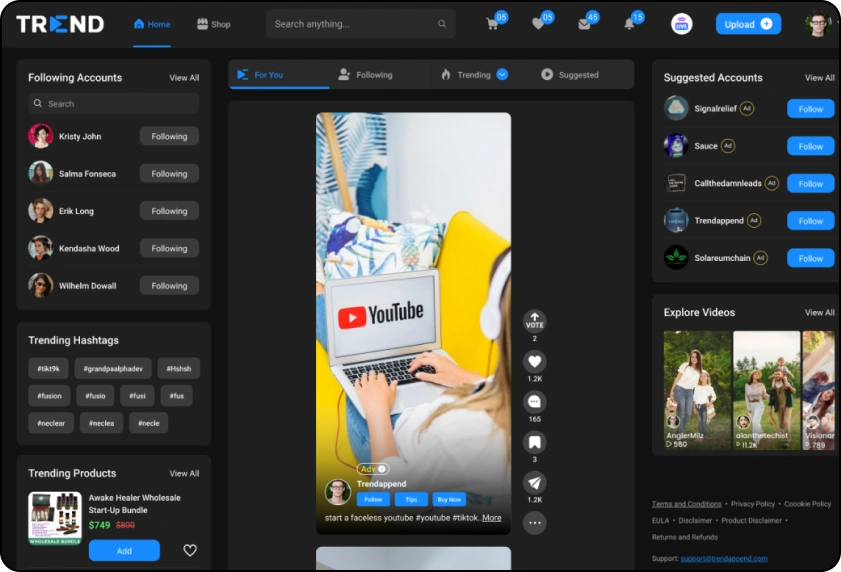Share the video with paper plane icon

tap(535, 482)
